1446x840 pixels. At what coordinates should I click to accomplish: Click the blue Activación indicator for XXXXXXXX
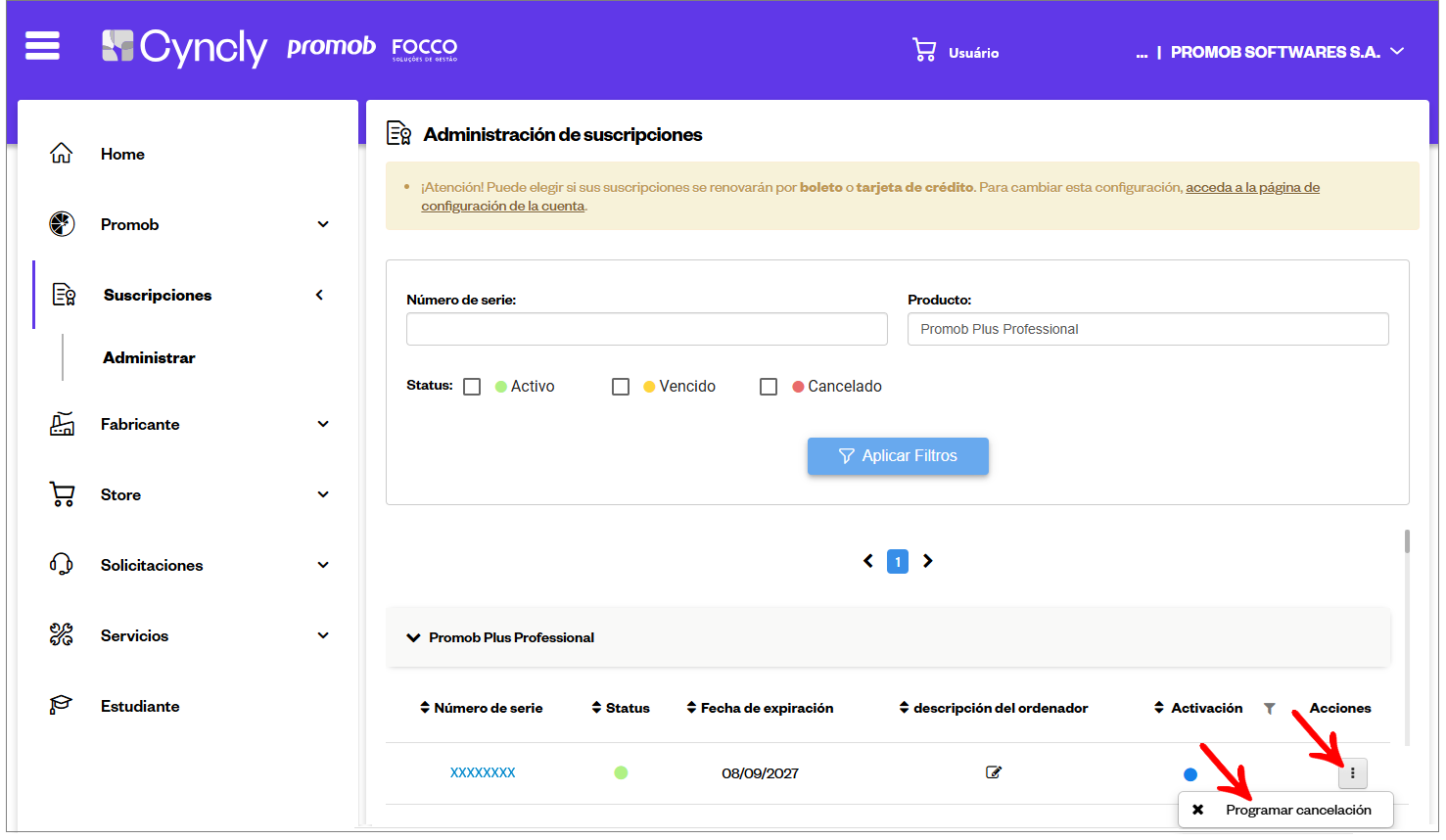(1190, 774)
